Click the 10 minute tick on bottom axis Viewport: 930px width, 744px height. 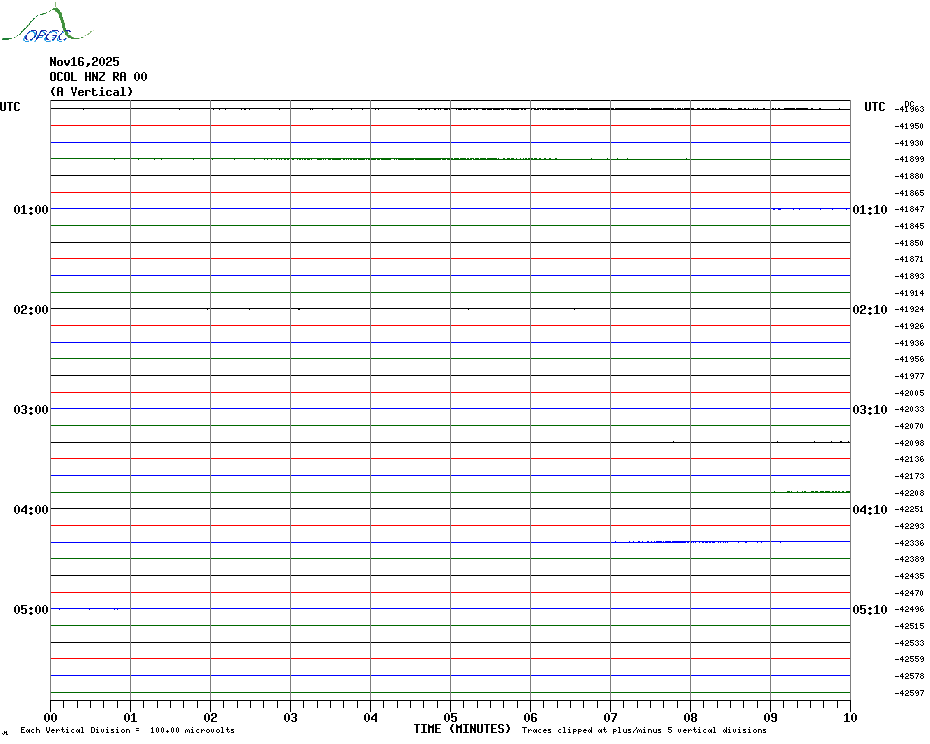pyautogui.click(x=849, y=717)
